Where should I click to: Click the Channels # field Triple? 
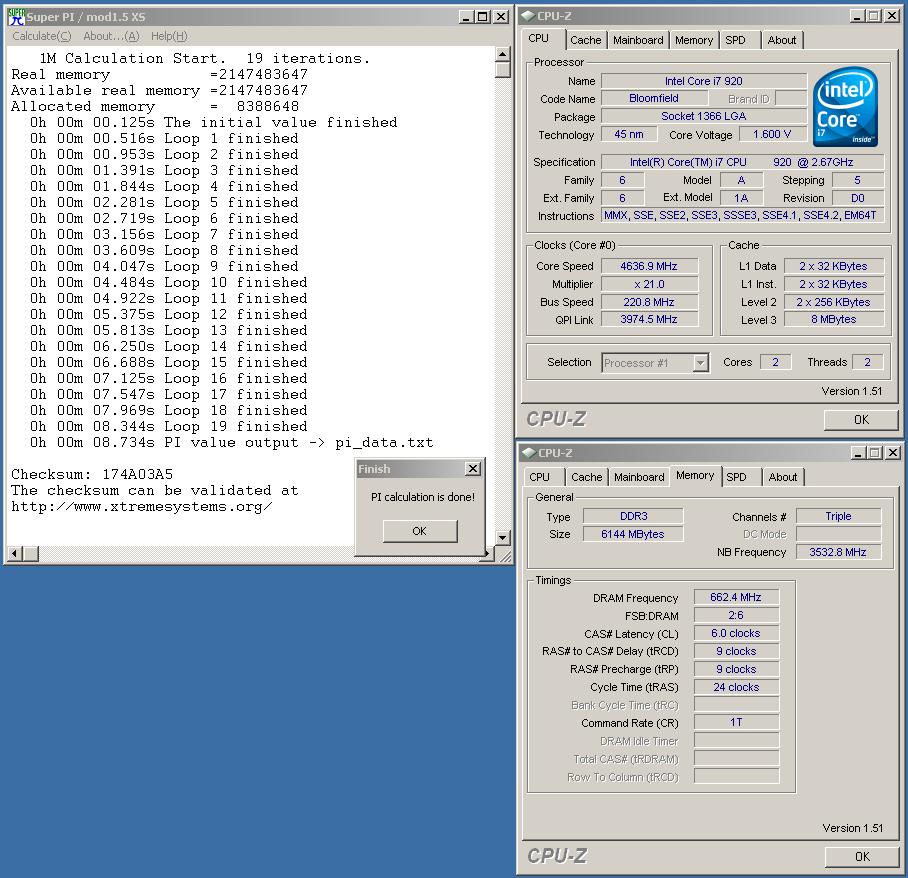pos(839,516)
